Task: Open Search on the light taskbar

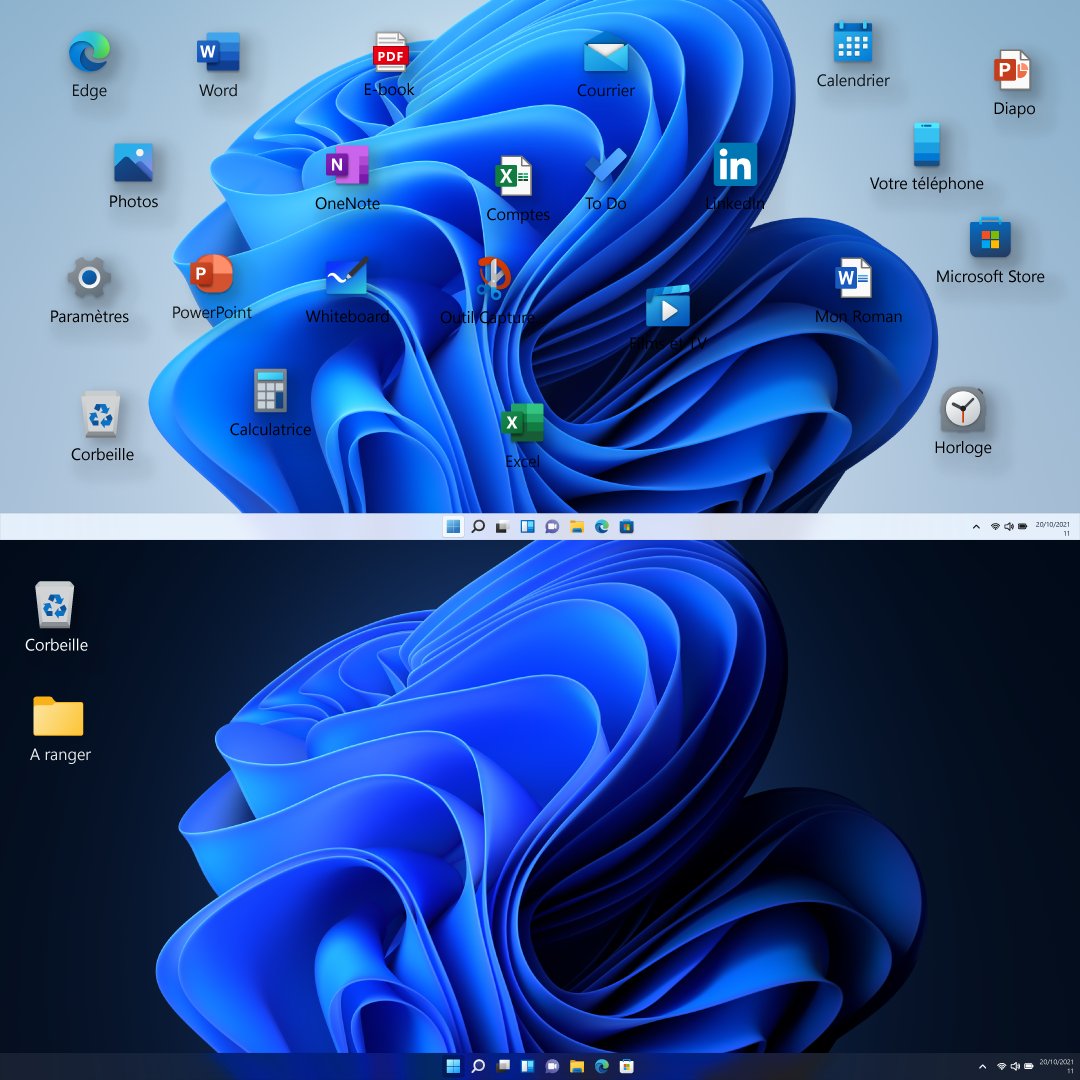Action: click(477, 527)
